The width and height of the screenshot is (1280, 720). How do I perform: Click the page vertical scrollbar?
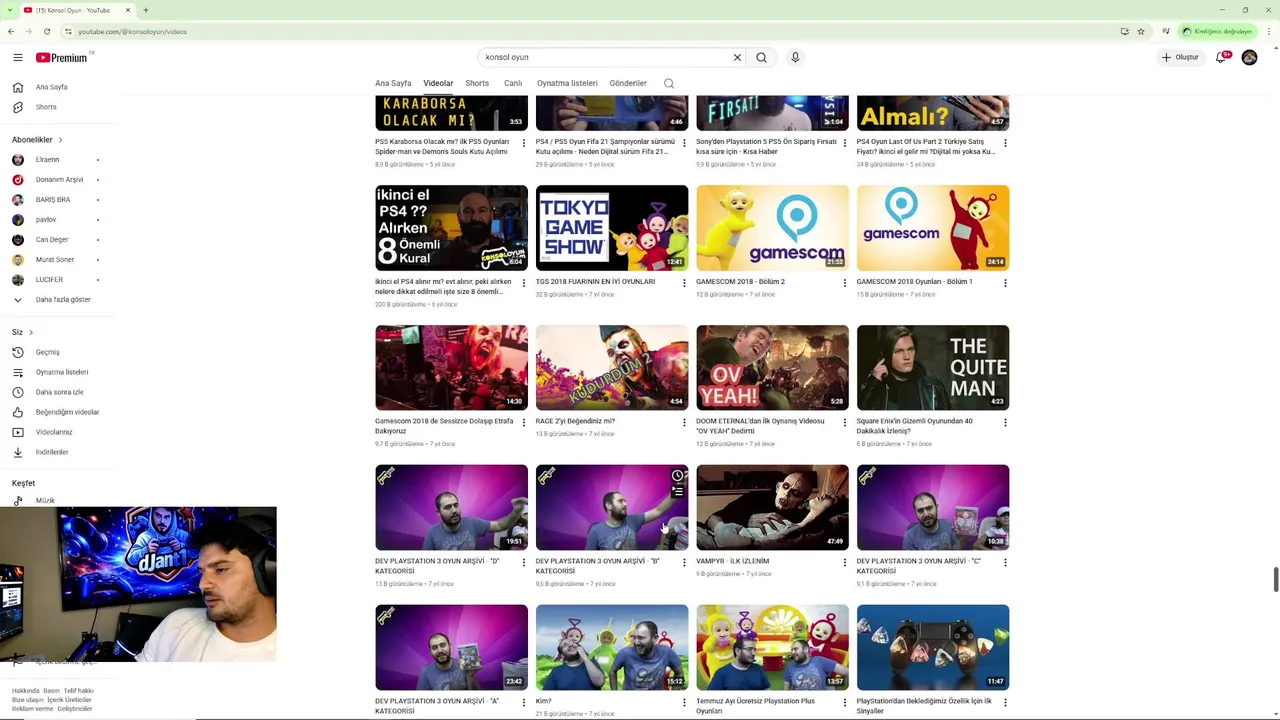coord(1275,580)
